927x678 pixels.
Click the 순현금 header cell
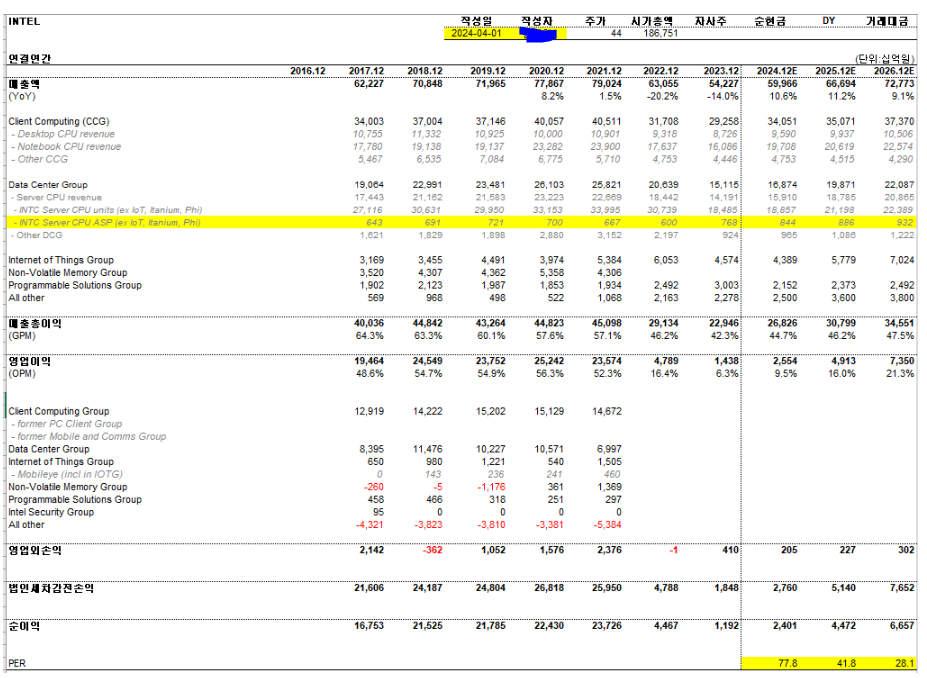pyautogui.click(x=770, y=21)
